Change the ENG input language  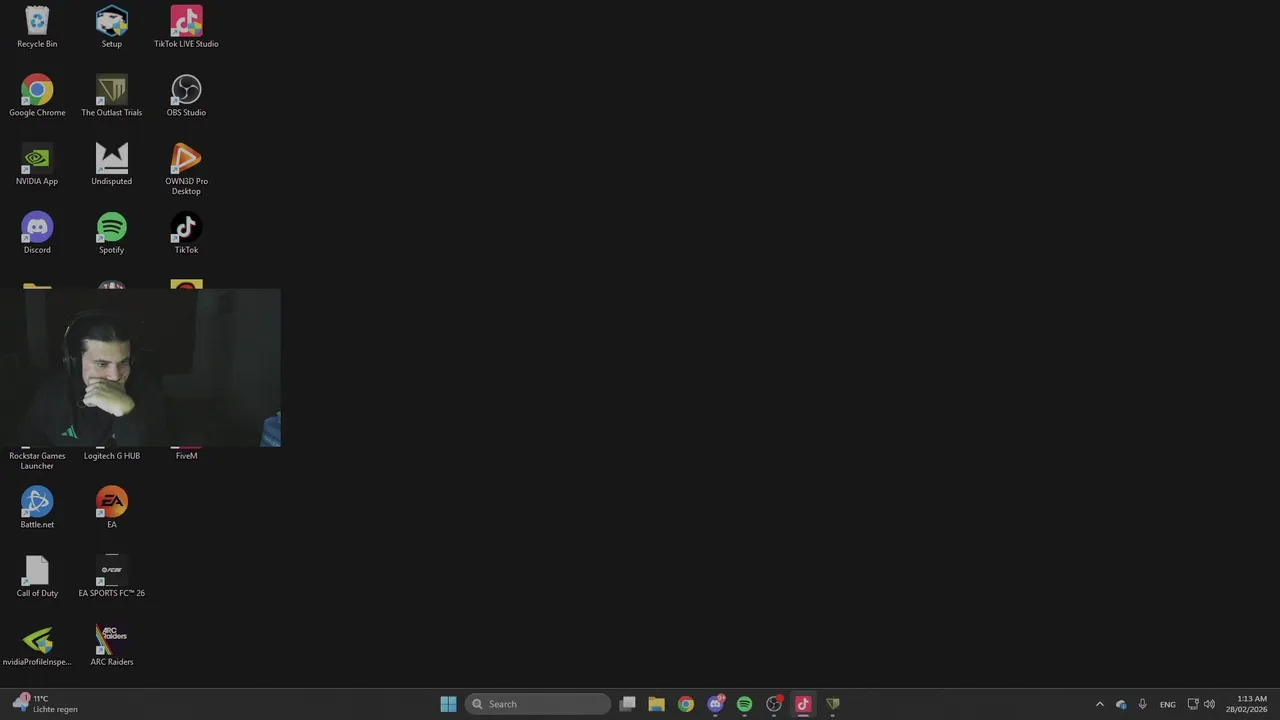tap(1167, 704)
